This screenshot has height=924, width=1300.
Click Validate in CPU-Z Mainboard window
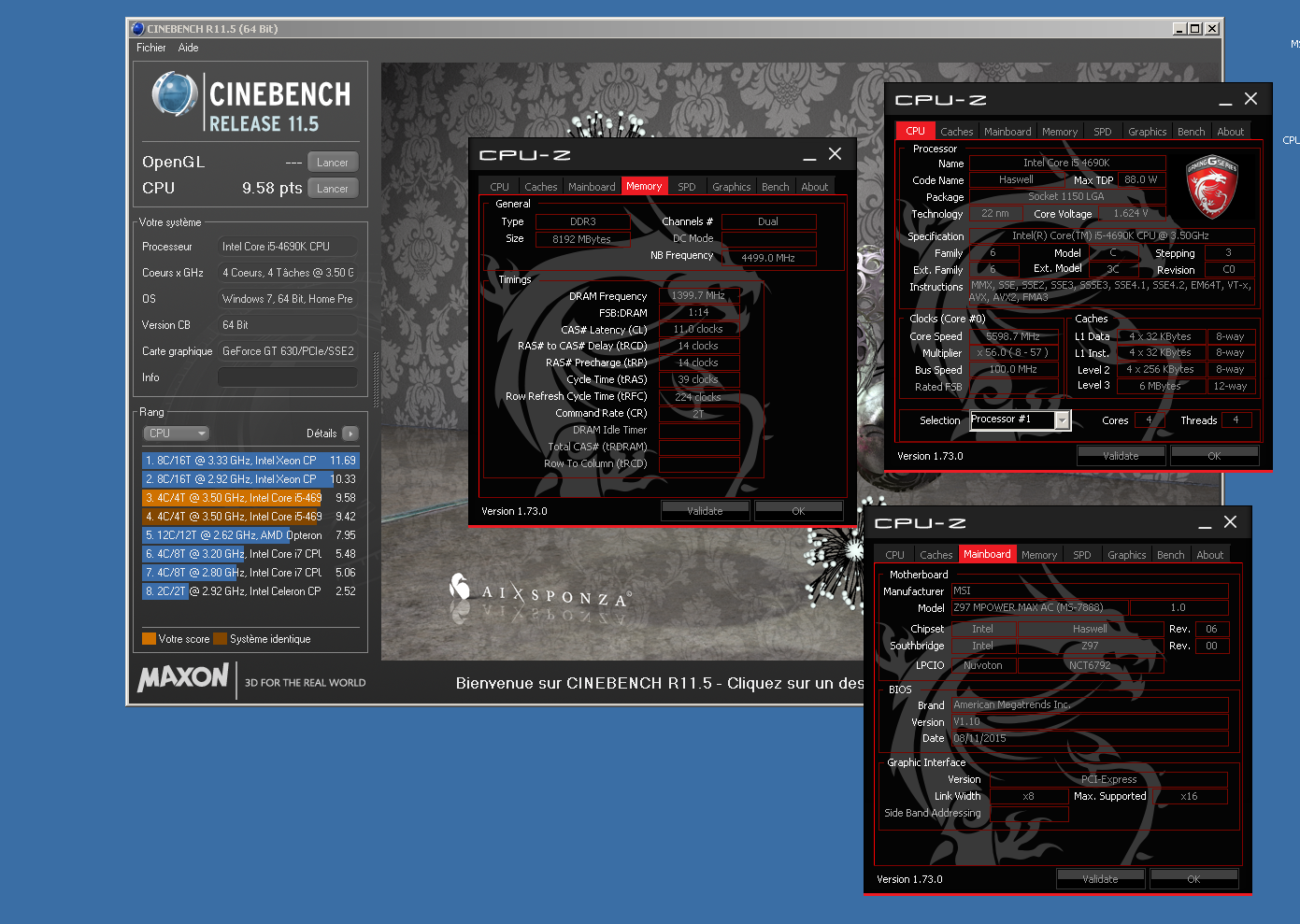(1100, 879)
